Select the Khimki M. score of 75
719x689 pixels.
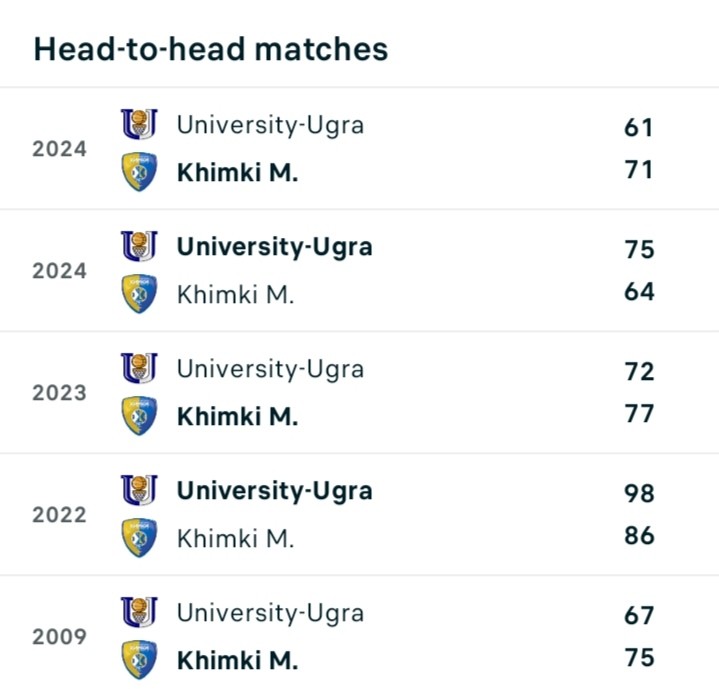pos(638,658)
